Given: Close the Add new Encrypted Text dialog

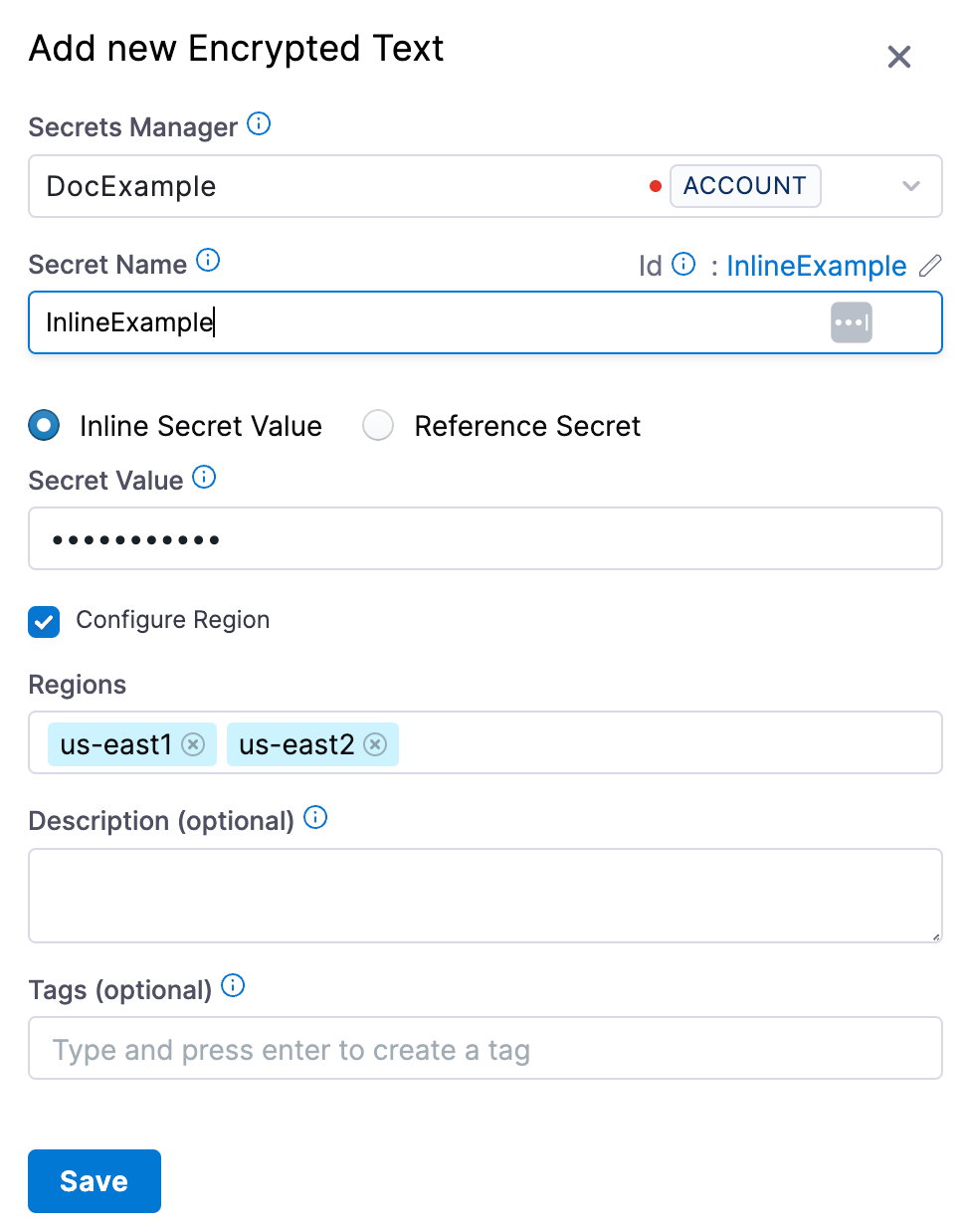Looking at the screenshot, I should click(x=899, y=57).
